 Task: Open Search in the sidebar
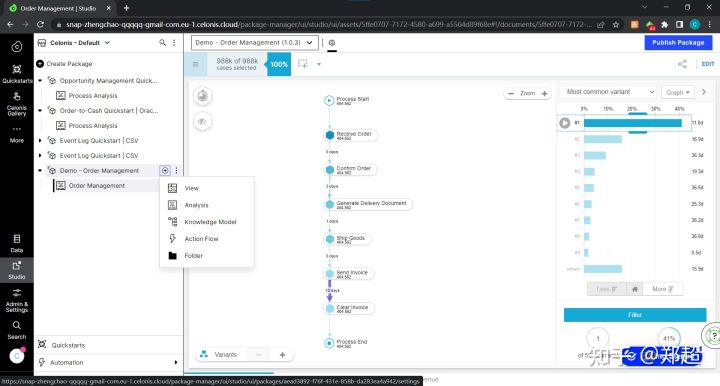click(17, 330)
